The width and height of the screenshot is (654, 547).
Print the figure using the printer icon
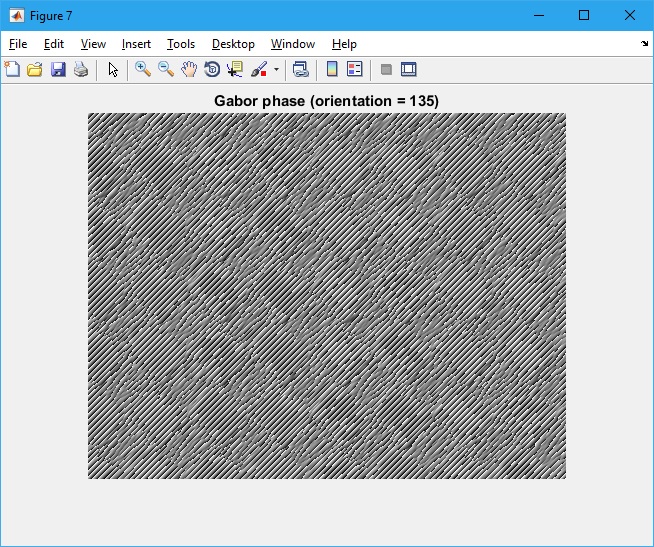(x=81, y=69)
